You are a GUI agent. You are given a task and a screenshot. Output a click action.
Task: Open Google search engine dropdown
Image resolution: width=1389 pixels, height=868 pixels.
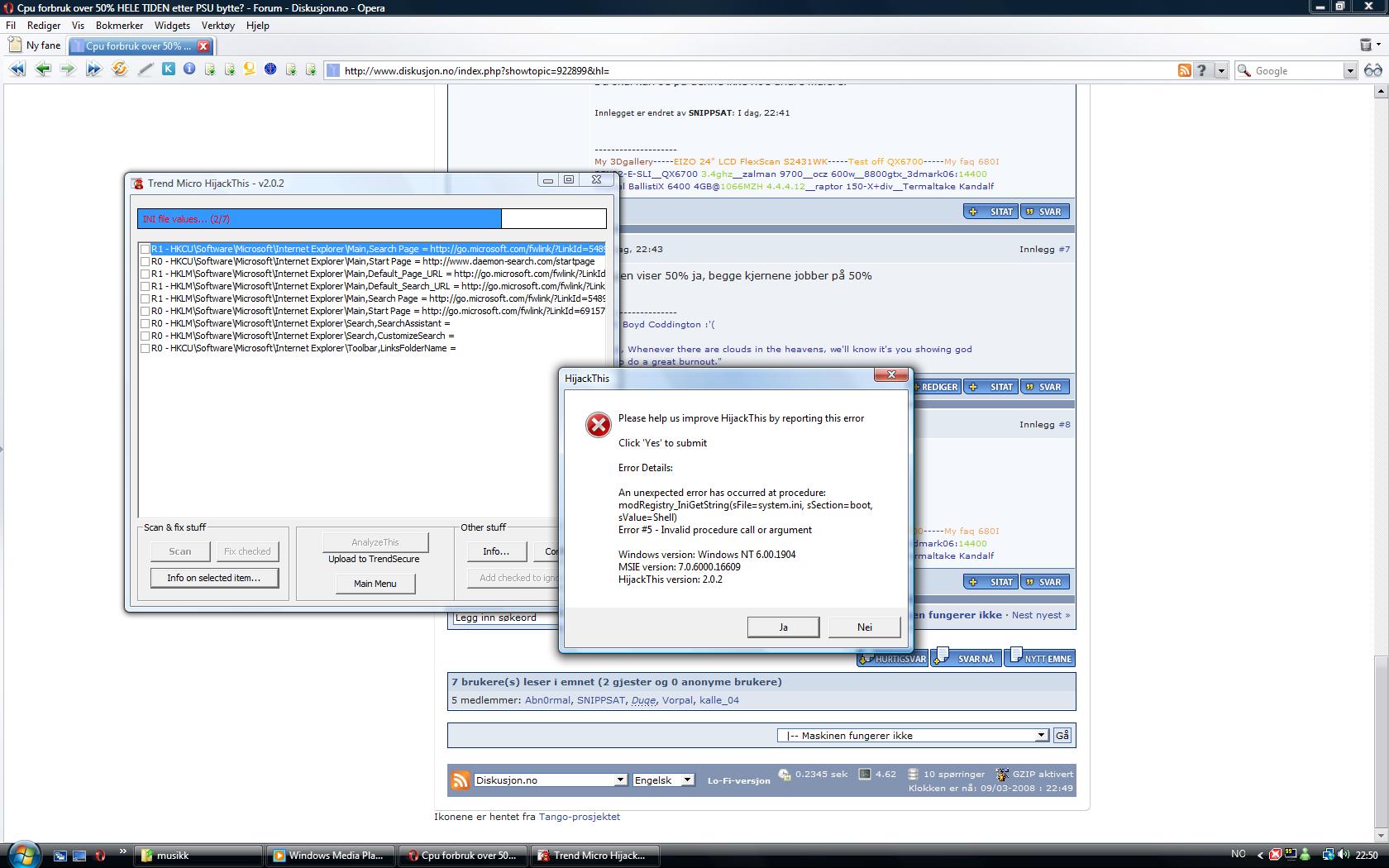[x=1349, y=71]
